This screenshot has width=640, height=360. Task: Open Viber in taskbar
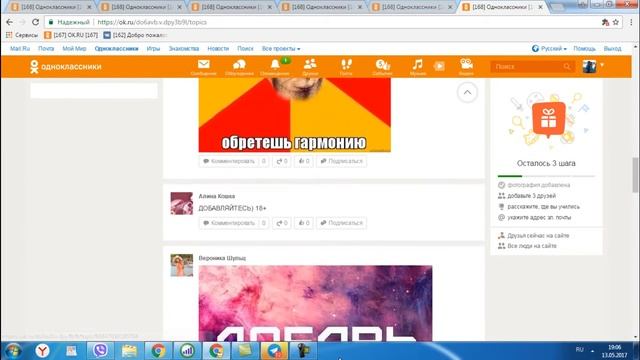[x=100, y=351]
